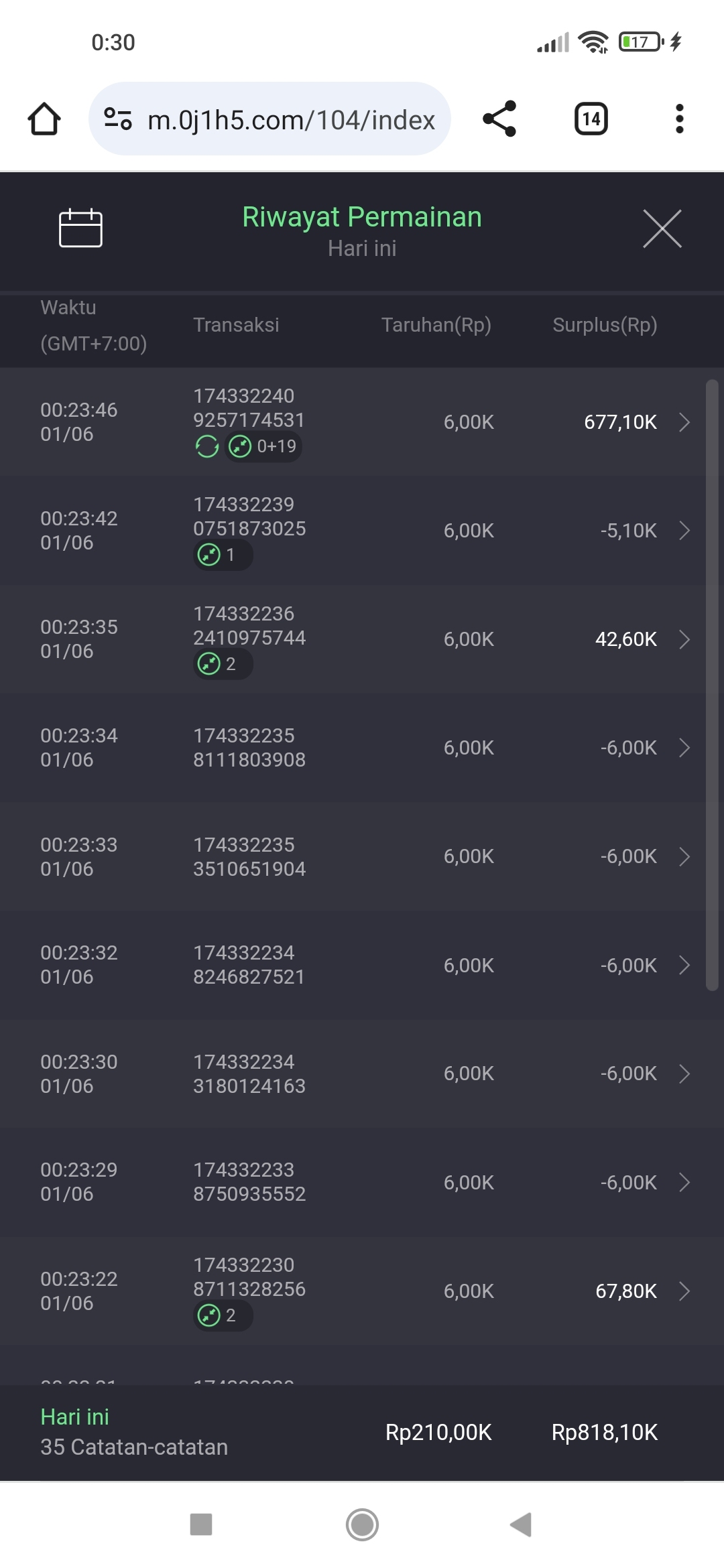724x1568 pixels.
Task: Tap the browser home icon
Action: click(44, 119)
